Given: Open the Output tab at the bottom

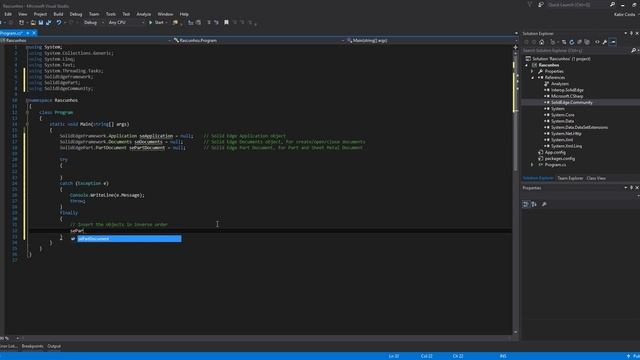Looking at the screenshot, I should coord(54,346).
